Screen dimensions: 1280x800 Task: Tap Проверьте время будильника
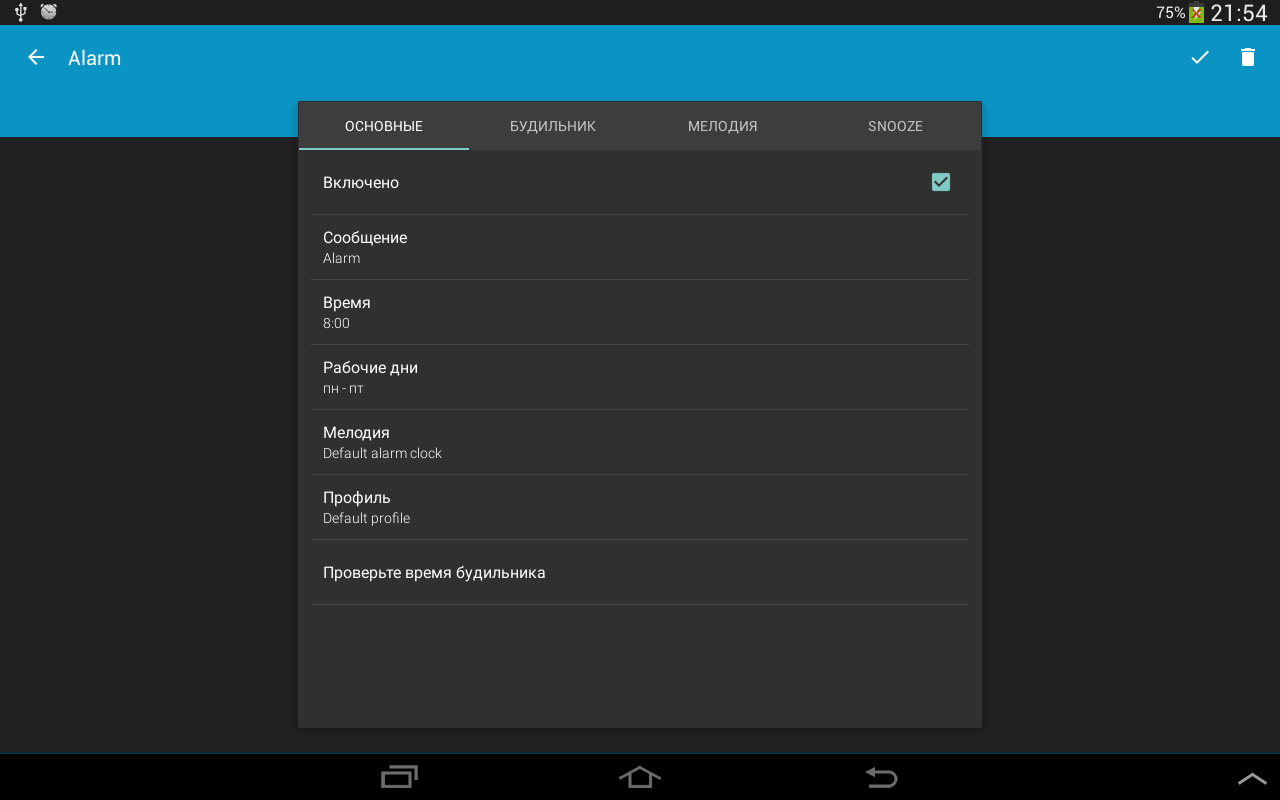pos(640,573)
